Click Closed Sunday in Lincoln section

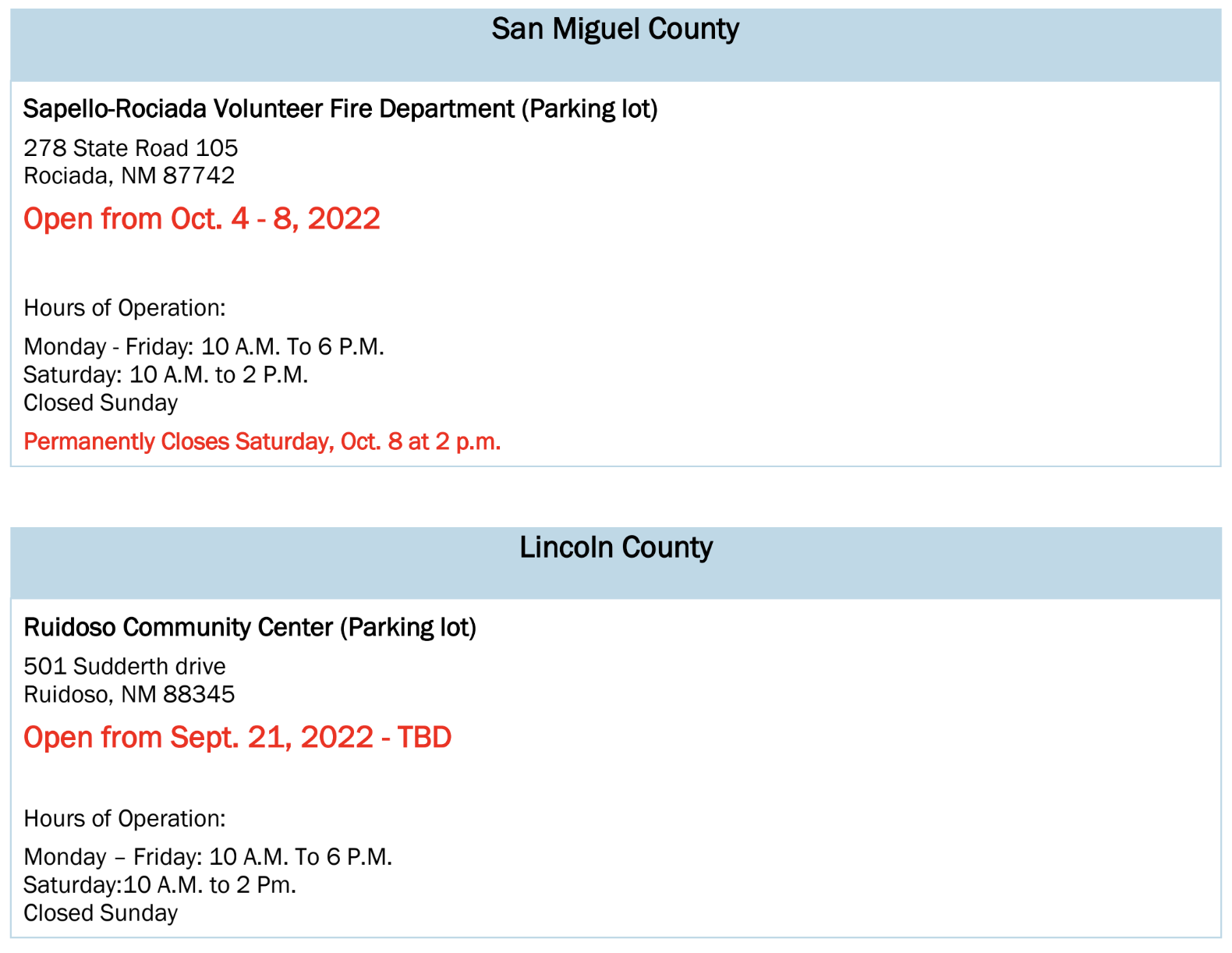click(101, 913)
